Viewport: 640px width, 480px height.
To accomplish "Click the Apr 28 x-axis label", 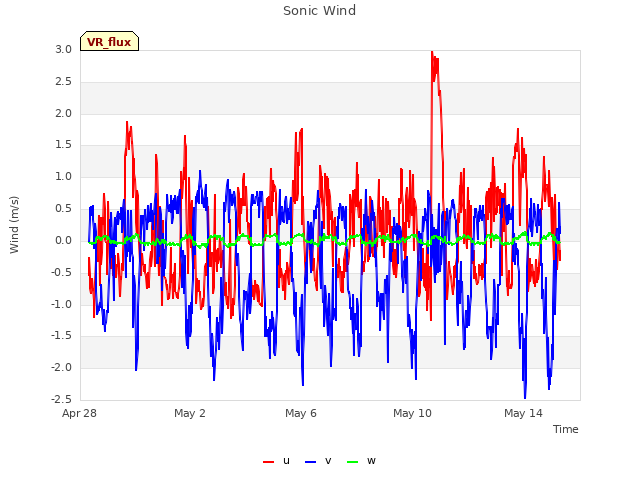I will (79, 413).
